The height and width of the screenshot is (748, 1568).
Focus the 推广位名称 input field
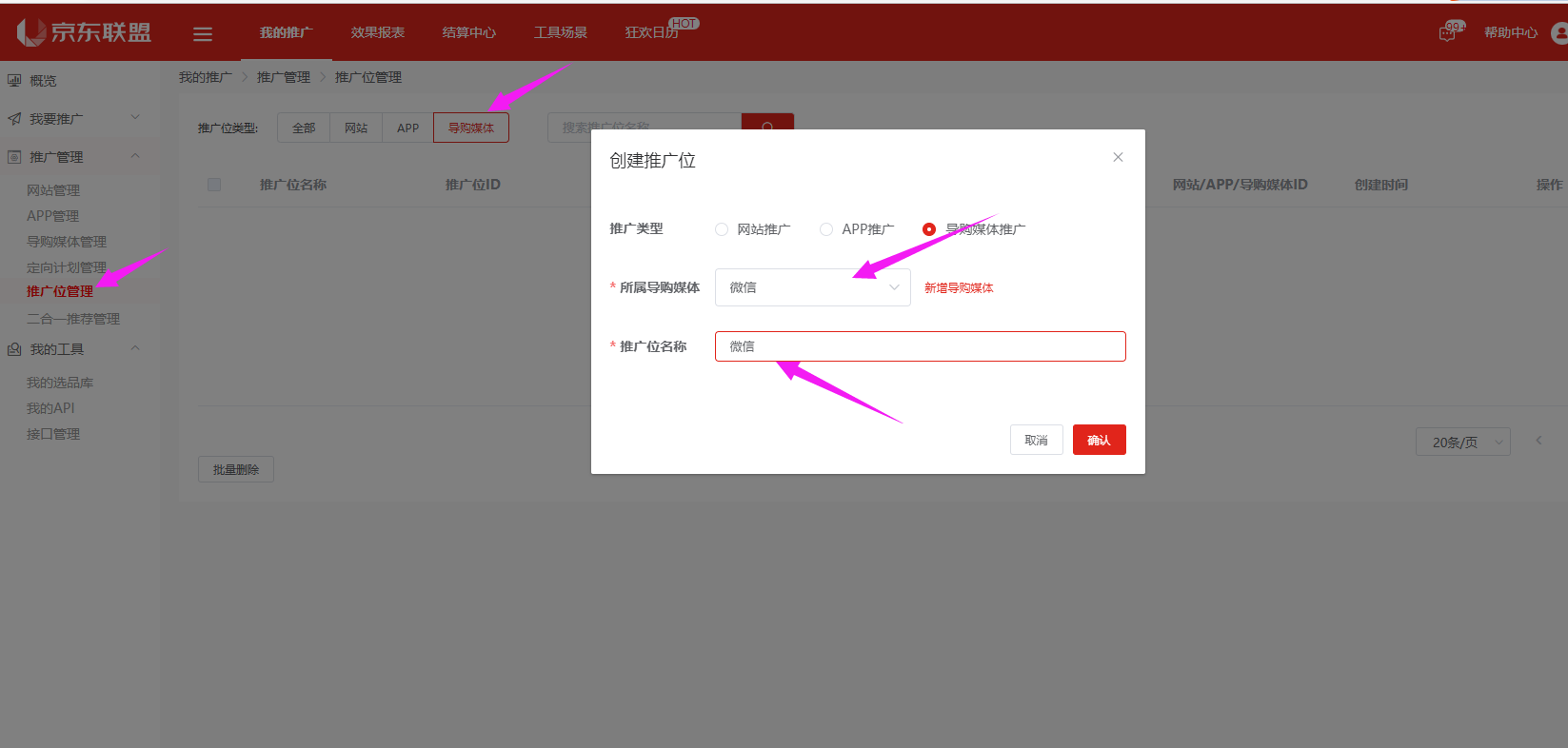(921, 346)
